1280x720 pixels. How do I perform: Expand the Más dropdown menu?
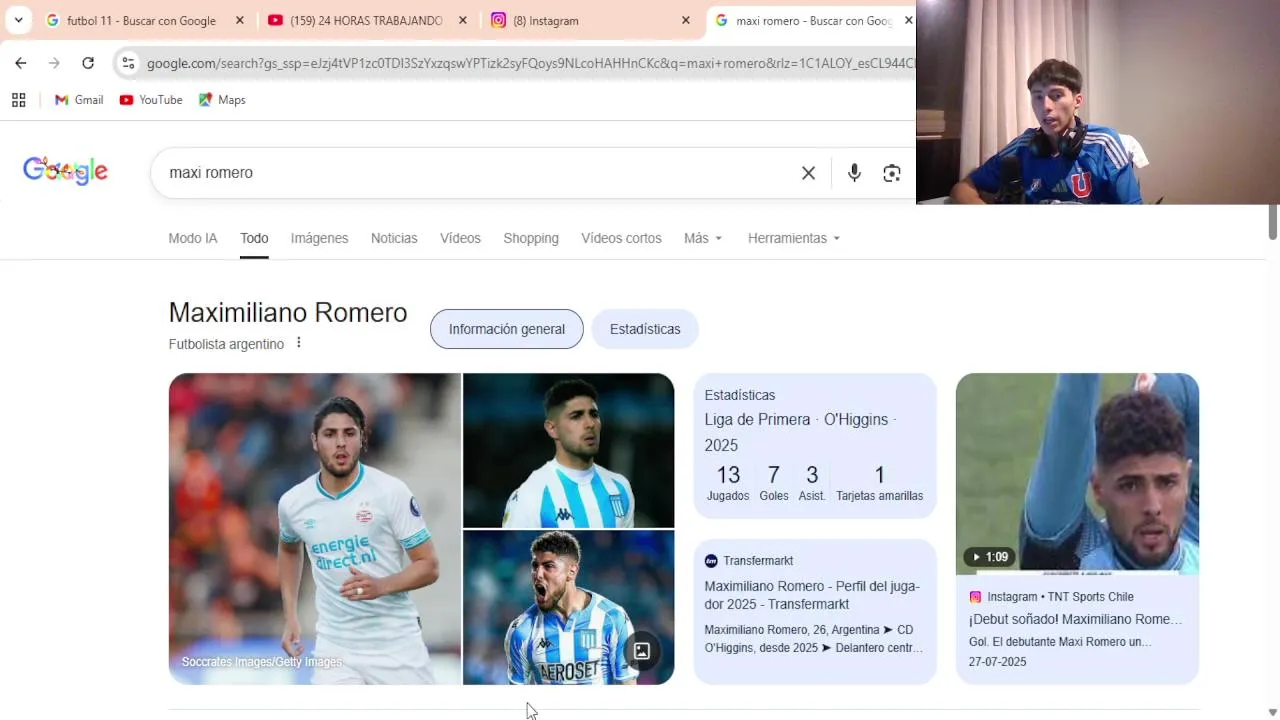click(703, 238)
